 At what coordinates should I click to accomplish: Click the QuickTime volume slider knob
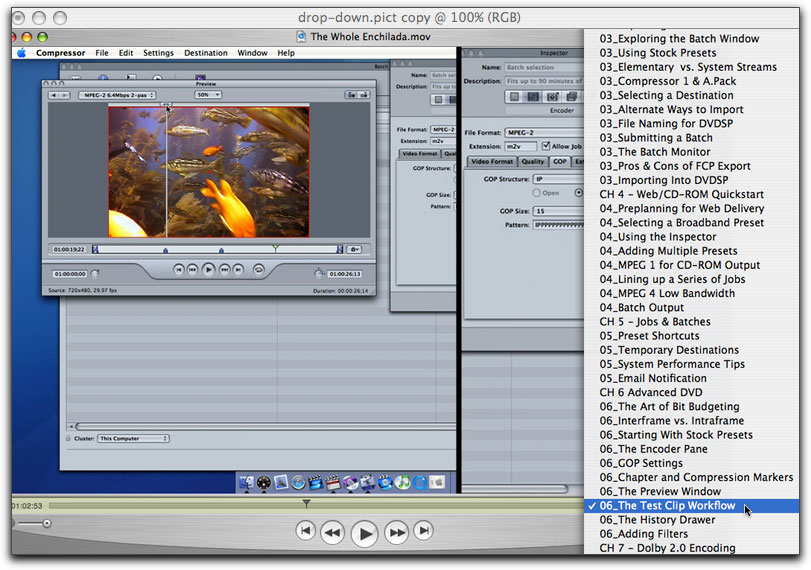click(x=47, y=523)
